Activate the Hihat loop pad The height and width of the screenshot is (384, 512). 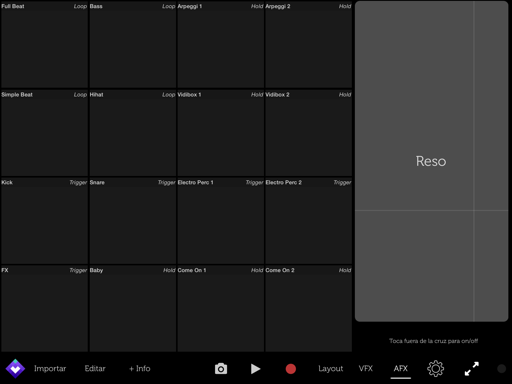[133, 133]
